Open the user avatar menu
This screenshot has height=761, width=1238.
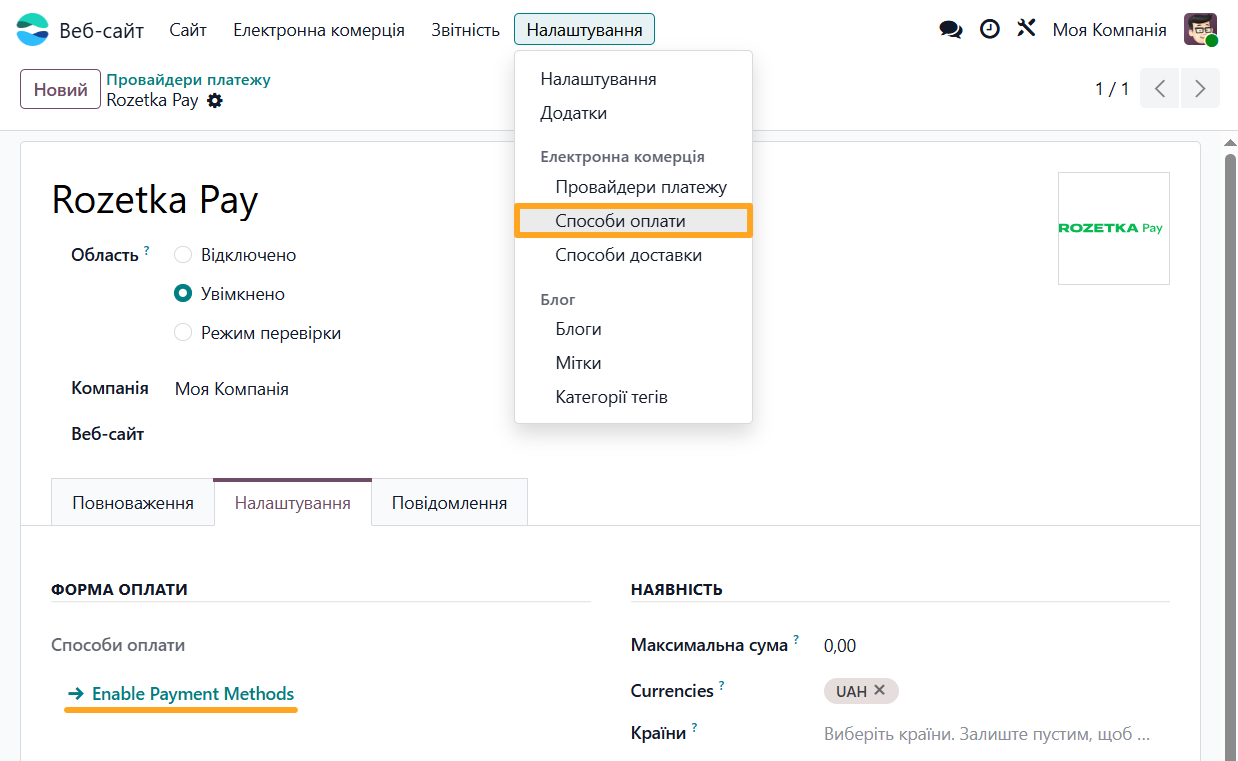pos(1200,30)
